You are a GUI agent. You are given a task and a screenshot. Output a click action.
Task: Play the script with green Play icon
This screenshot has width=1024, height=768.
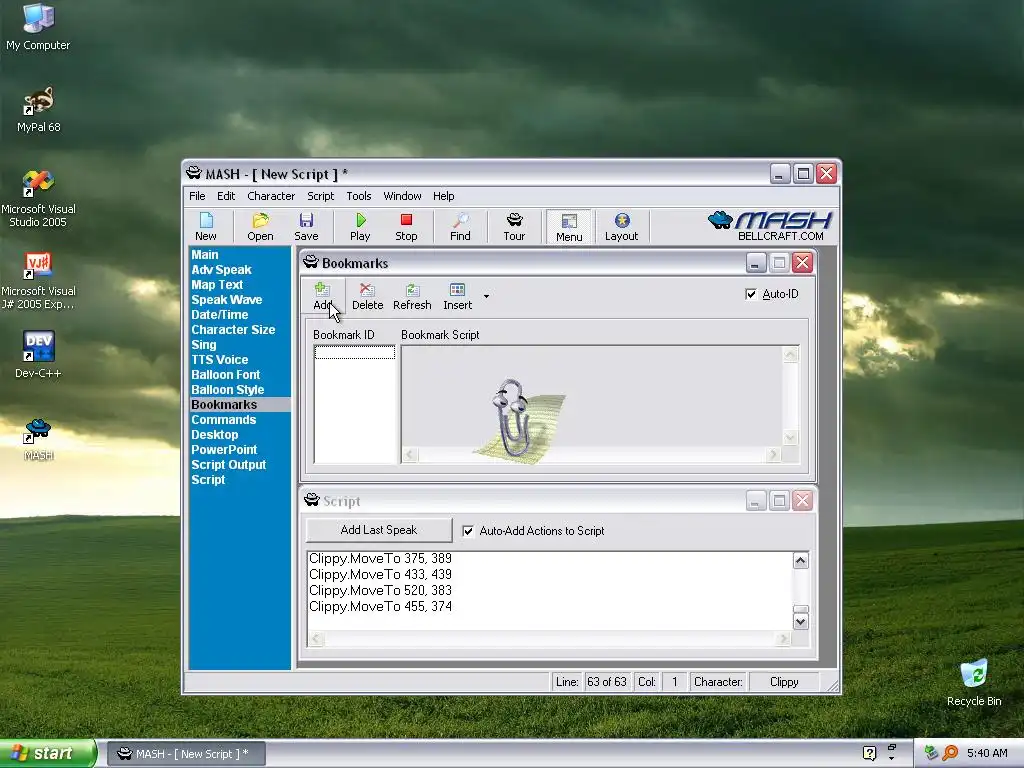point(360,227)
